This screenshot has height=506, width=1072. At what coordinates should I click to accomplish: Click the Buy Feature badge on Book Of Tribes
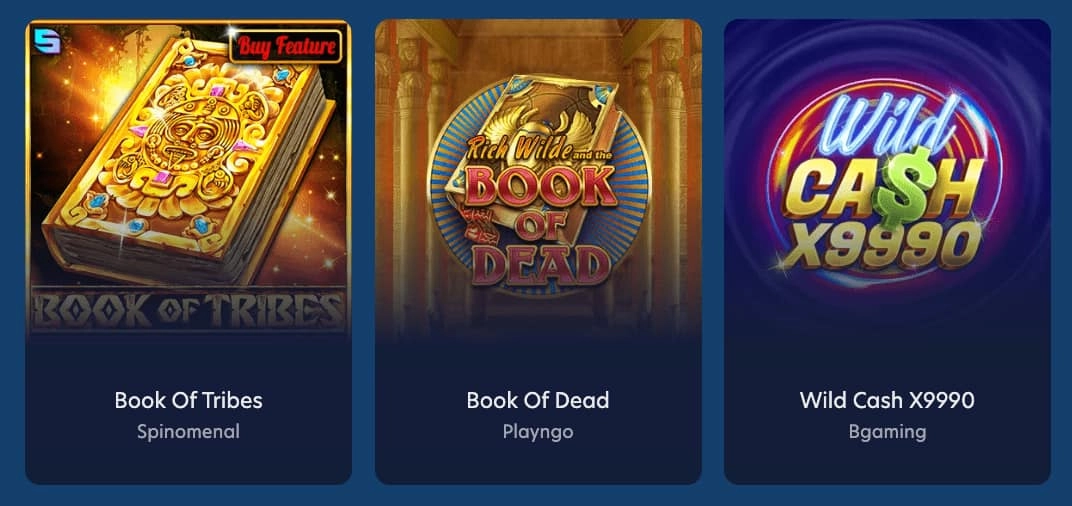click(x=286, y=46)
